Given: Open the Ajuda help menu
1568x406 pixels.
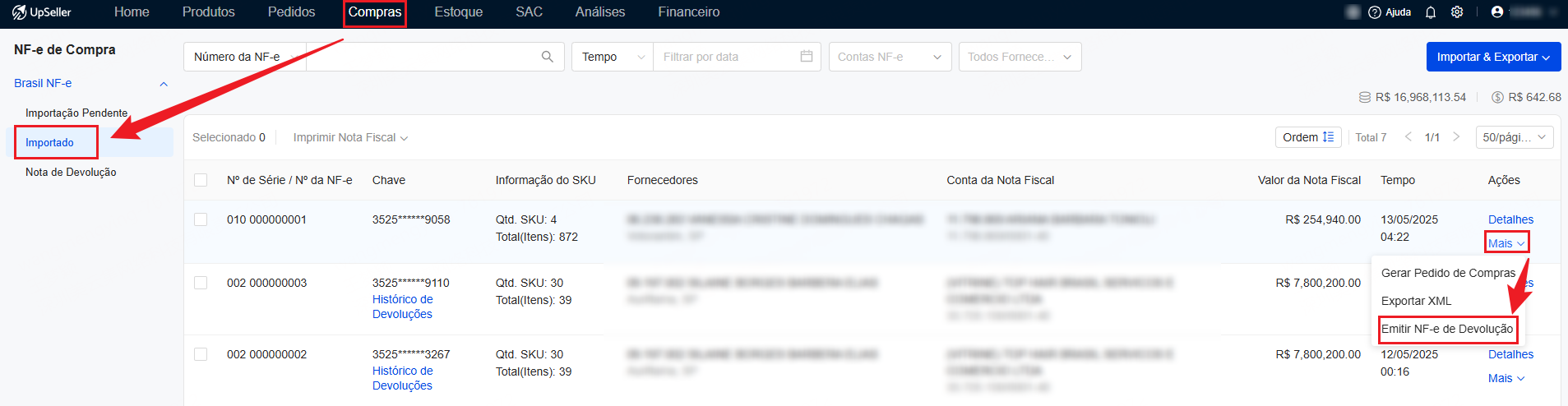Looking at the screenshot, I should [1390, 12].
